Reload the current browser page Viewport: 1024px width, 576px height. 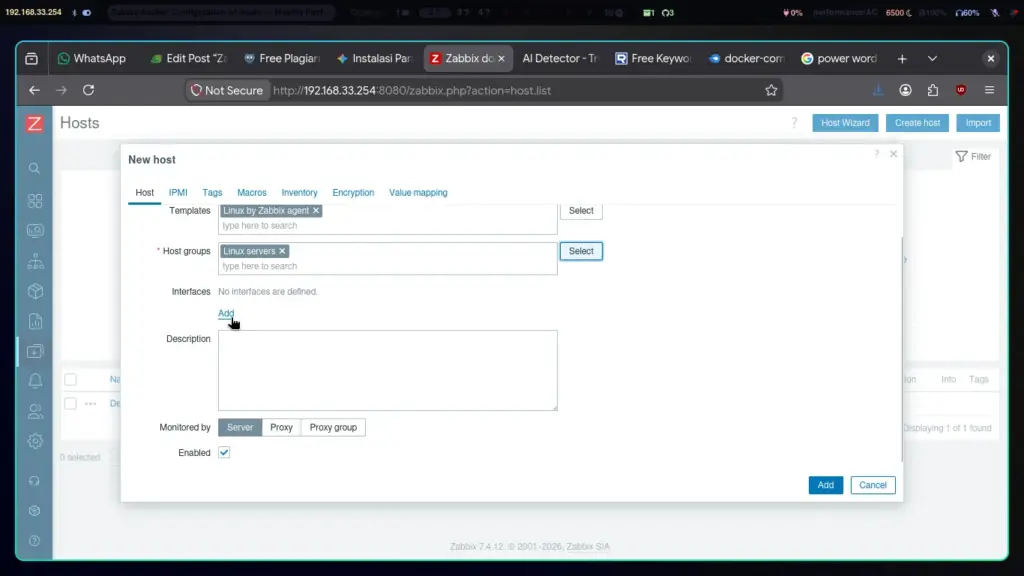[x=88, y=90]
